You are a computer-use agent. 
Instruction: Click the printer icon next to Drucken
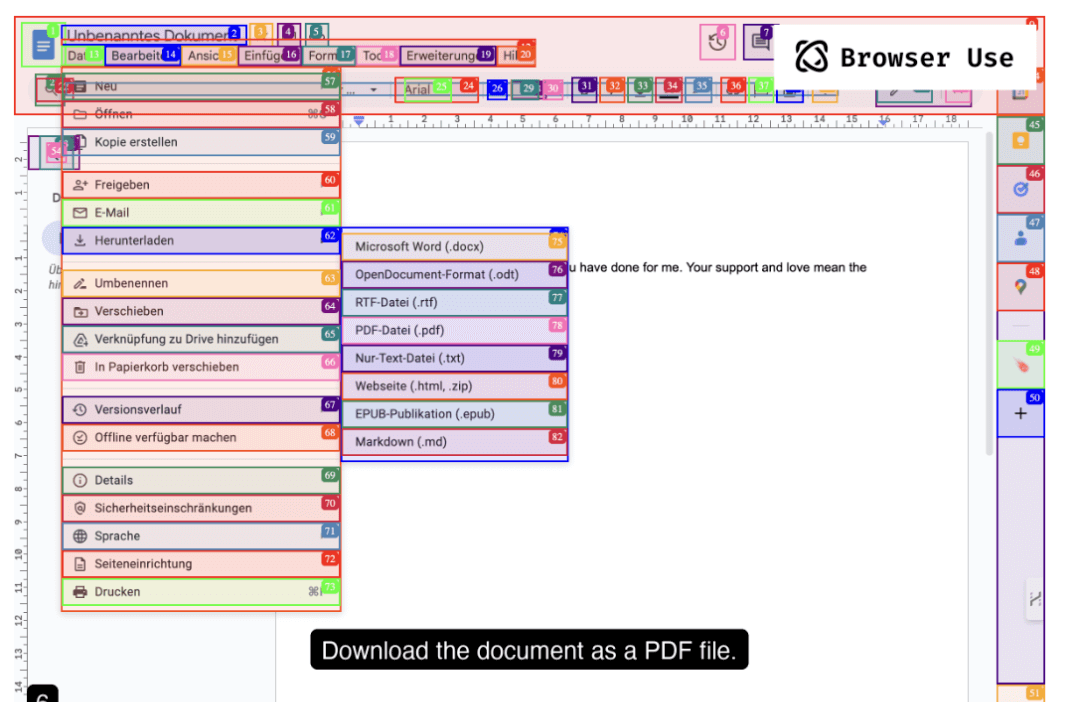80,592
